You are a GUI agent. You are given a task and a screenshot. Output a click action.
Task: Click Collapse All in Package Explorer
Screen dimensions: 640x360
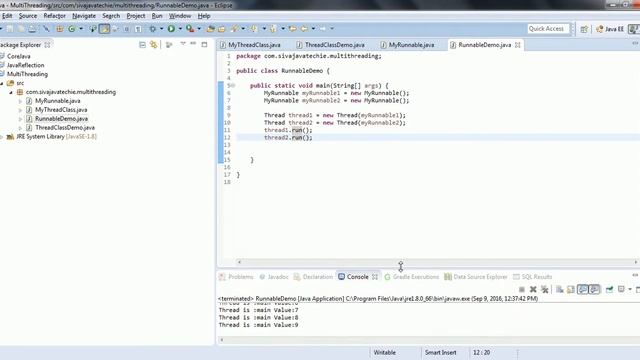click(142, 44)
